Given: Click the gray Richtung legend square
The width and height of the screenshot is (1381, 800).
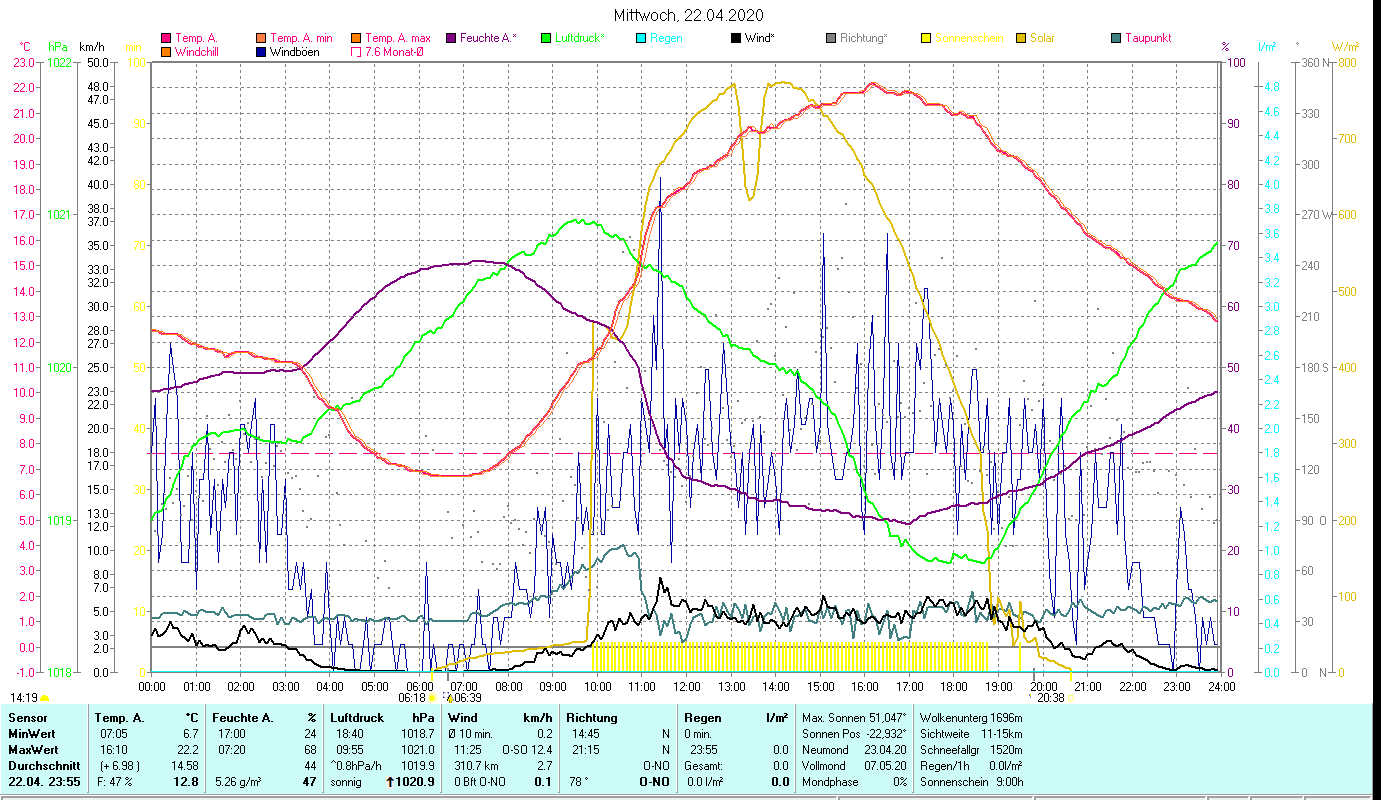Looking at the screenshot, I should pyautogui.click(x=831, y=39).
